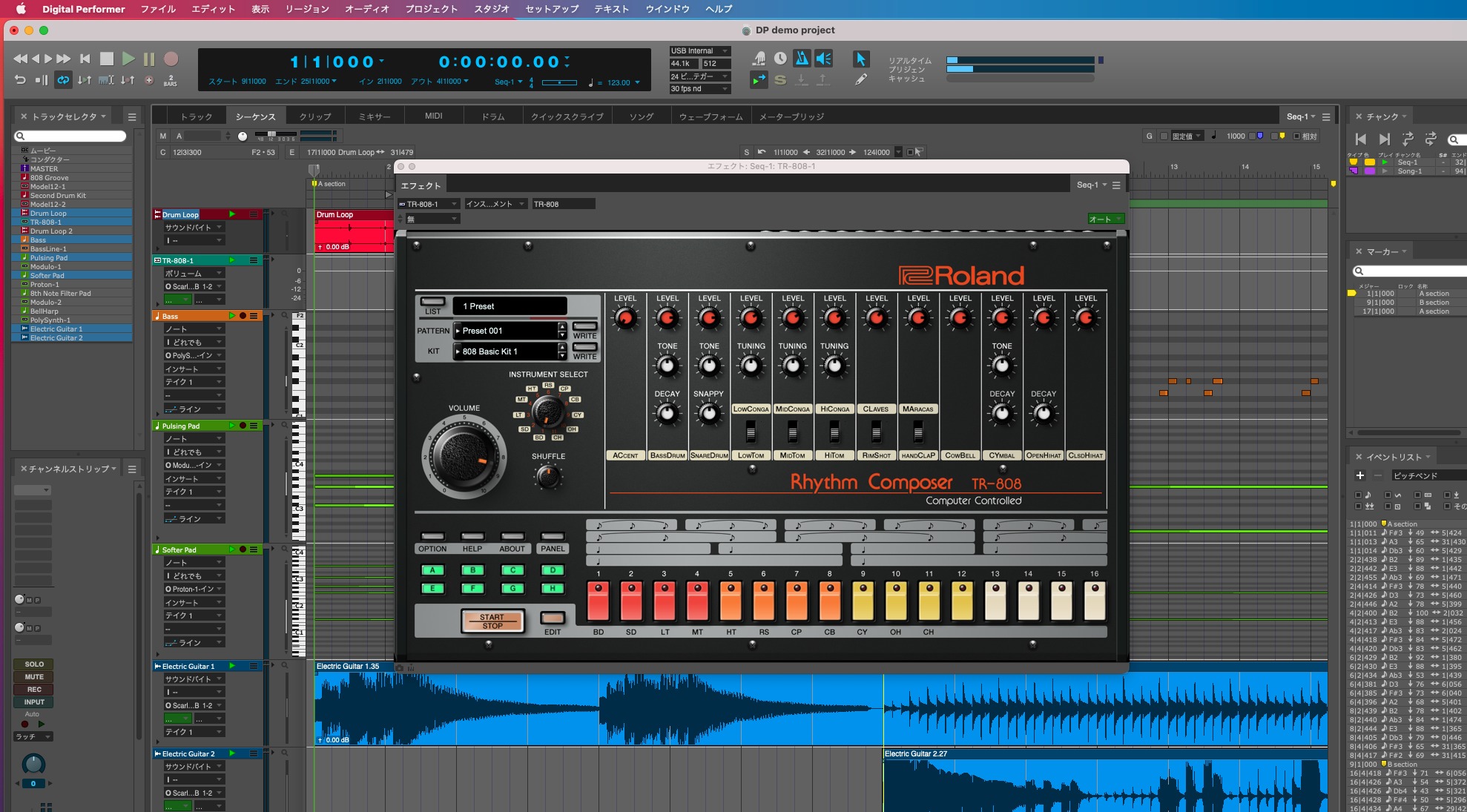Toggle the MUTE button in the channel strip
The width and height of the screenshot is (1467, 812).
click(34, 677)
